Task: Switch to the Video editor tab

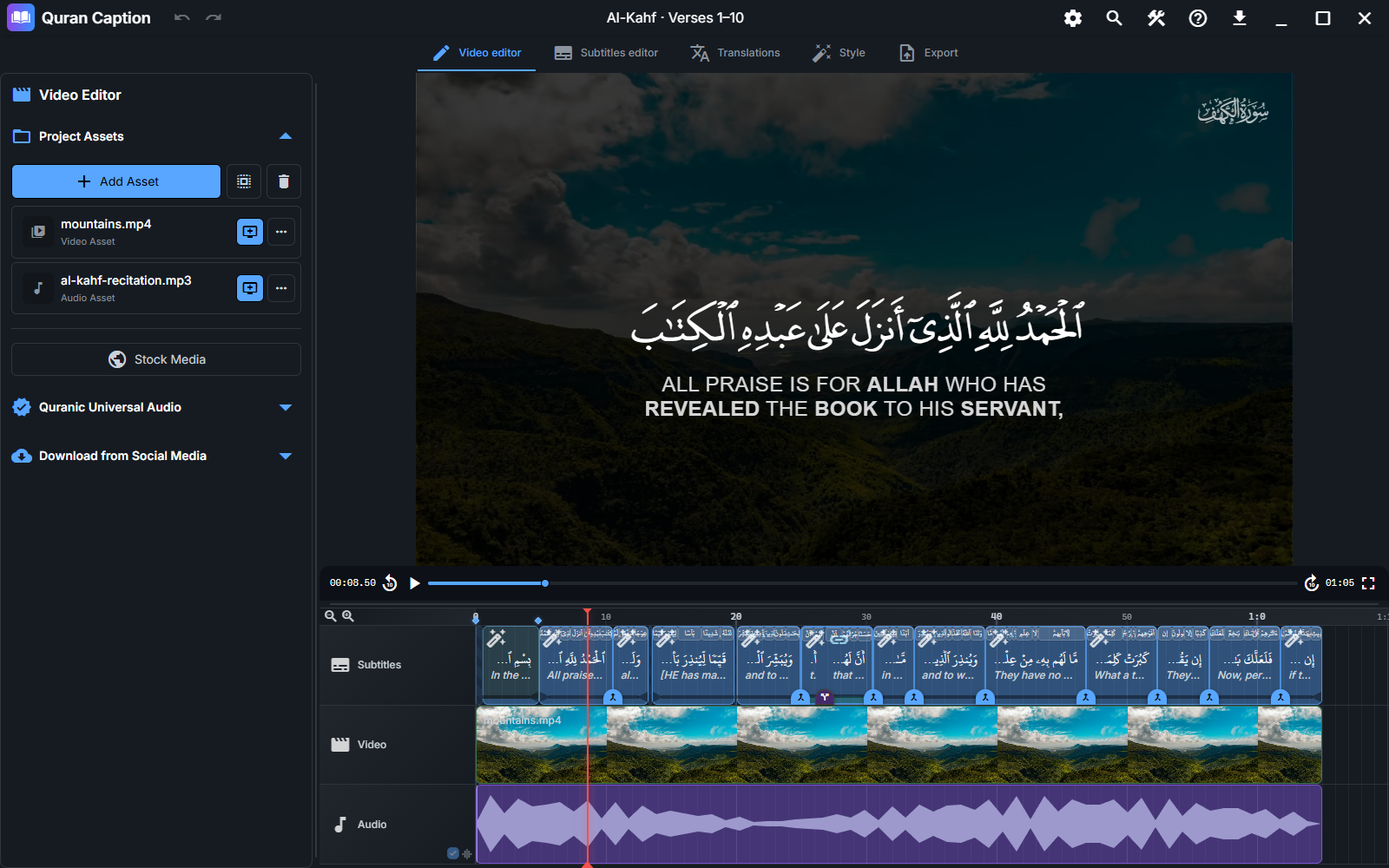Action: coord(477,53)
